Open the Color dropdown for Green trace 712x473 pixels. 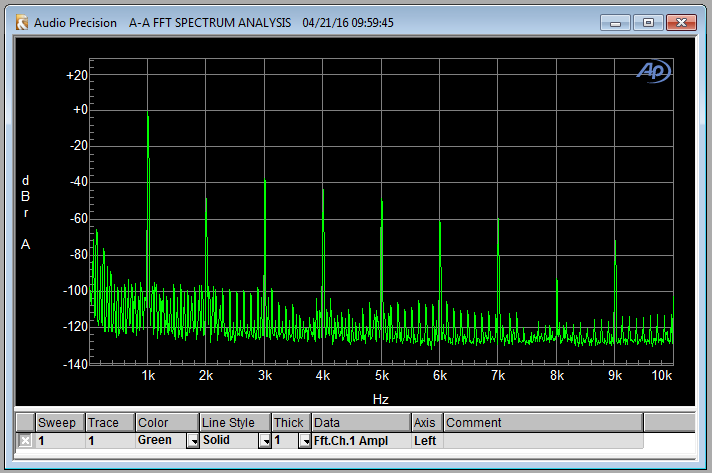tap(193, 441)
